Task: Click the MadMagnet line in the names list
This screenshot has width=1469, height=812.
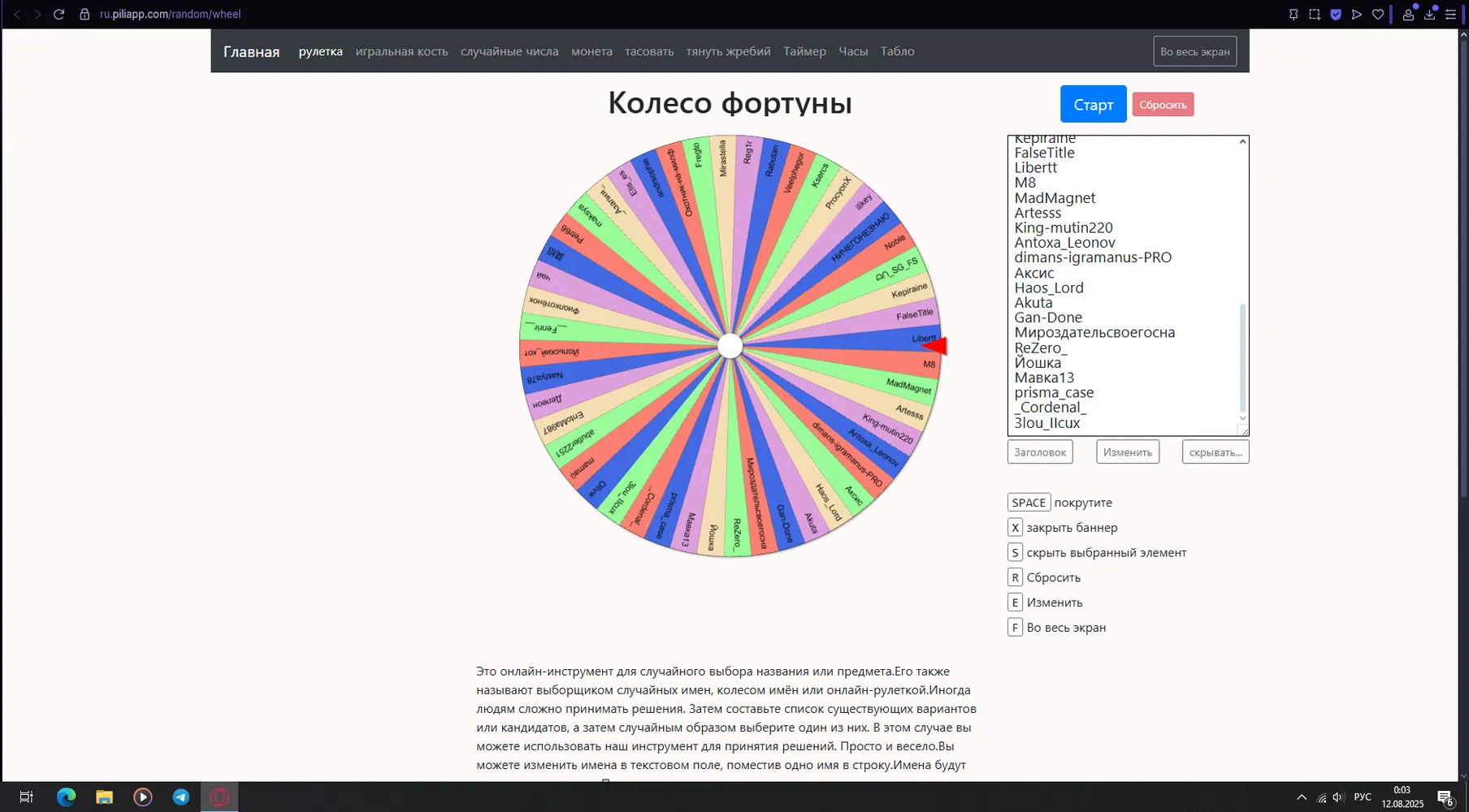Action: [x=1055, y=198]
